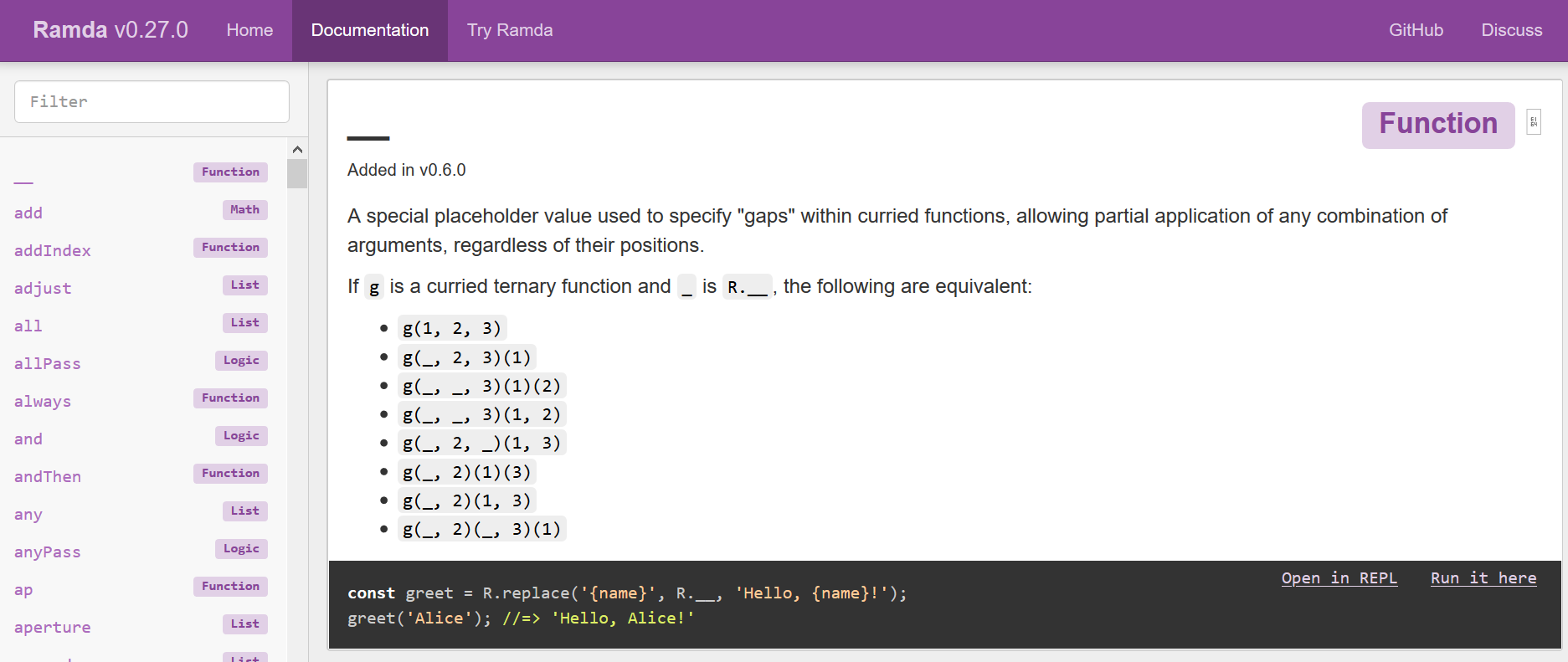Open the Documentation tab
The height and width of the screenshot is (662, 1568).
coord(370,30)
